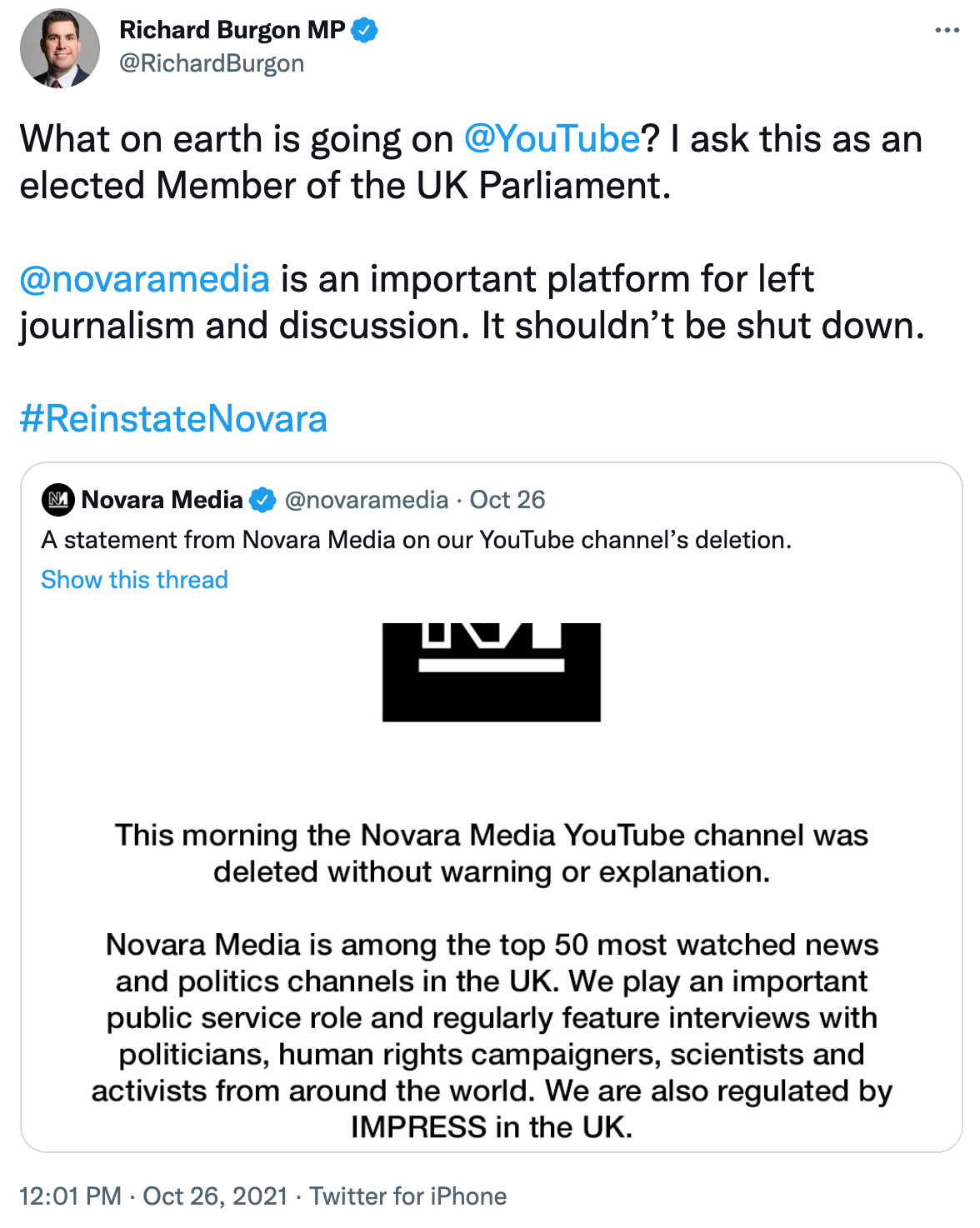Click the blue verified badge beside Richard Burgon MP

coord(364,31)
